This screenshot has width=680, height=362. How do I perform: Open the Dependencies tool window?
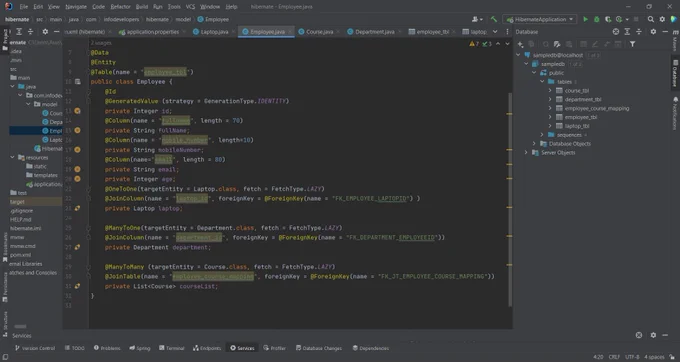point(370,348)
